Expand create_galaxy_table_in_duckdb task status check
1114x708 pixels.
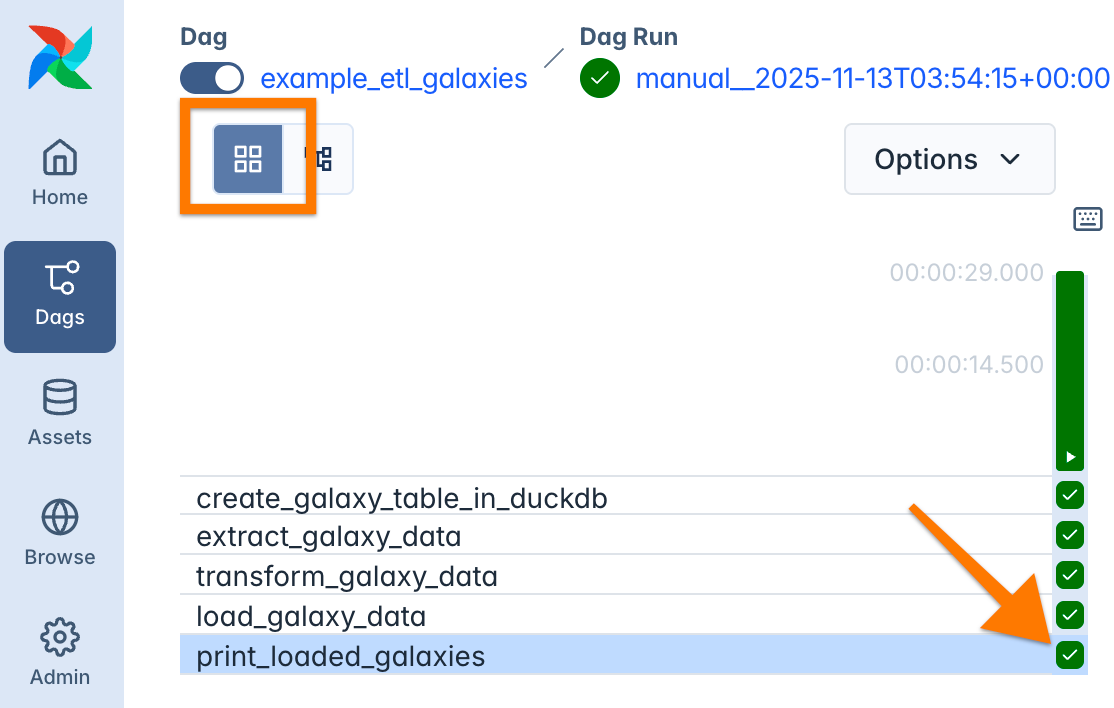tap(1070, 495)
